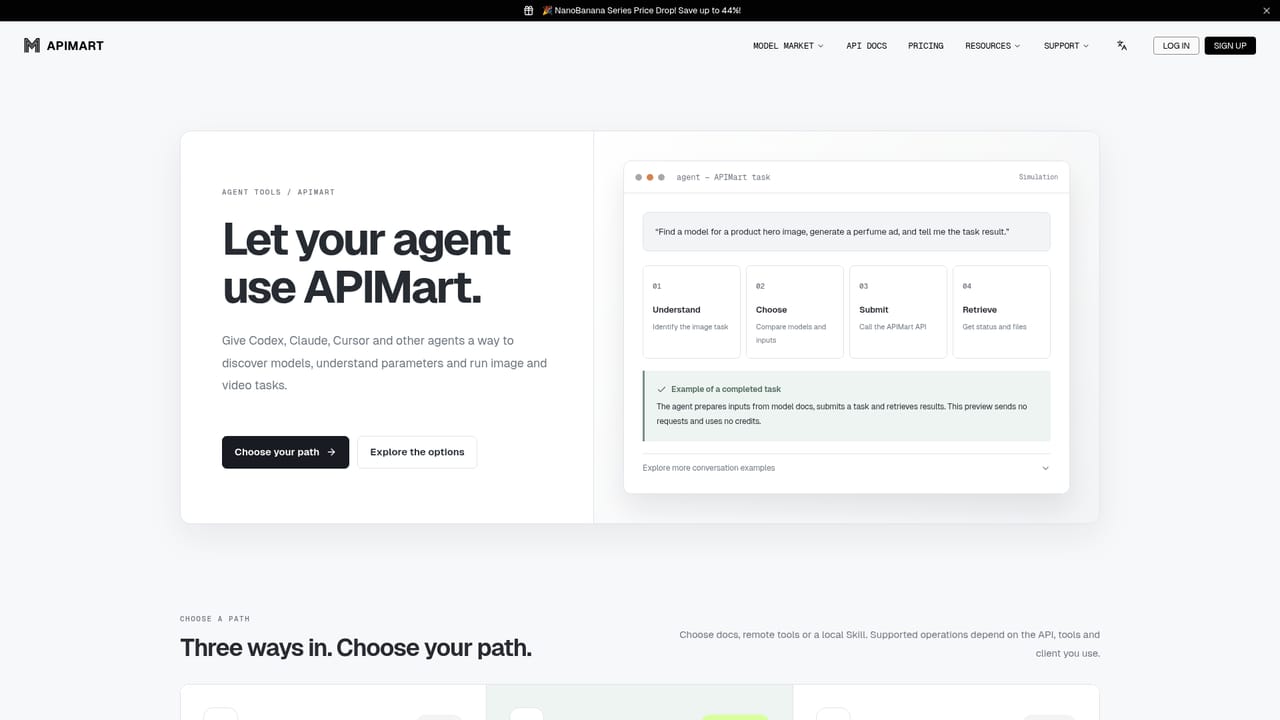Dismiss the NanoBanana promo banner
Viewport: 1280px width, 720px height.
click(1266, 10)
